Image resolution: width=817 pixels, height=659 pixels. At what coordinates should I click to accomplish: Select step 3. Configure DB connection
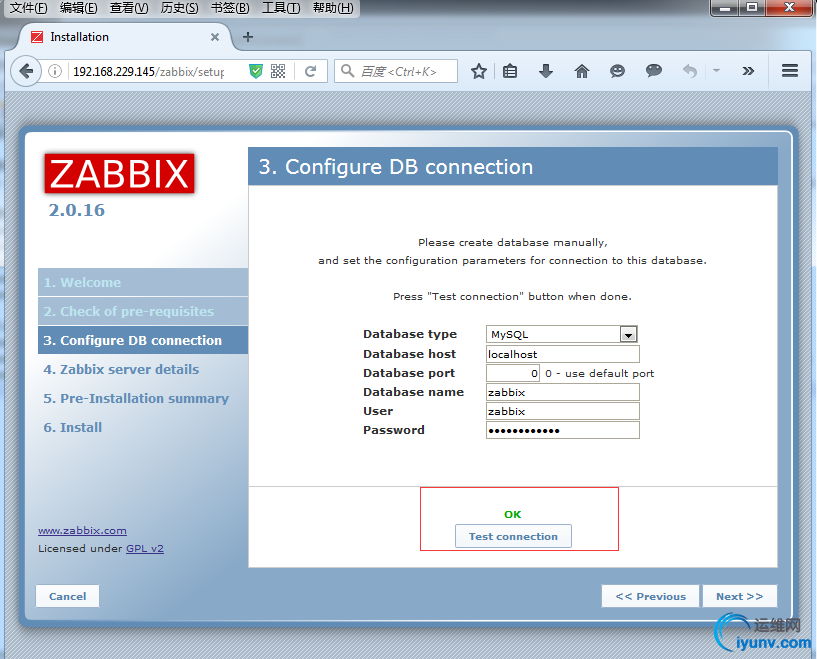[x=143, y=340]
